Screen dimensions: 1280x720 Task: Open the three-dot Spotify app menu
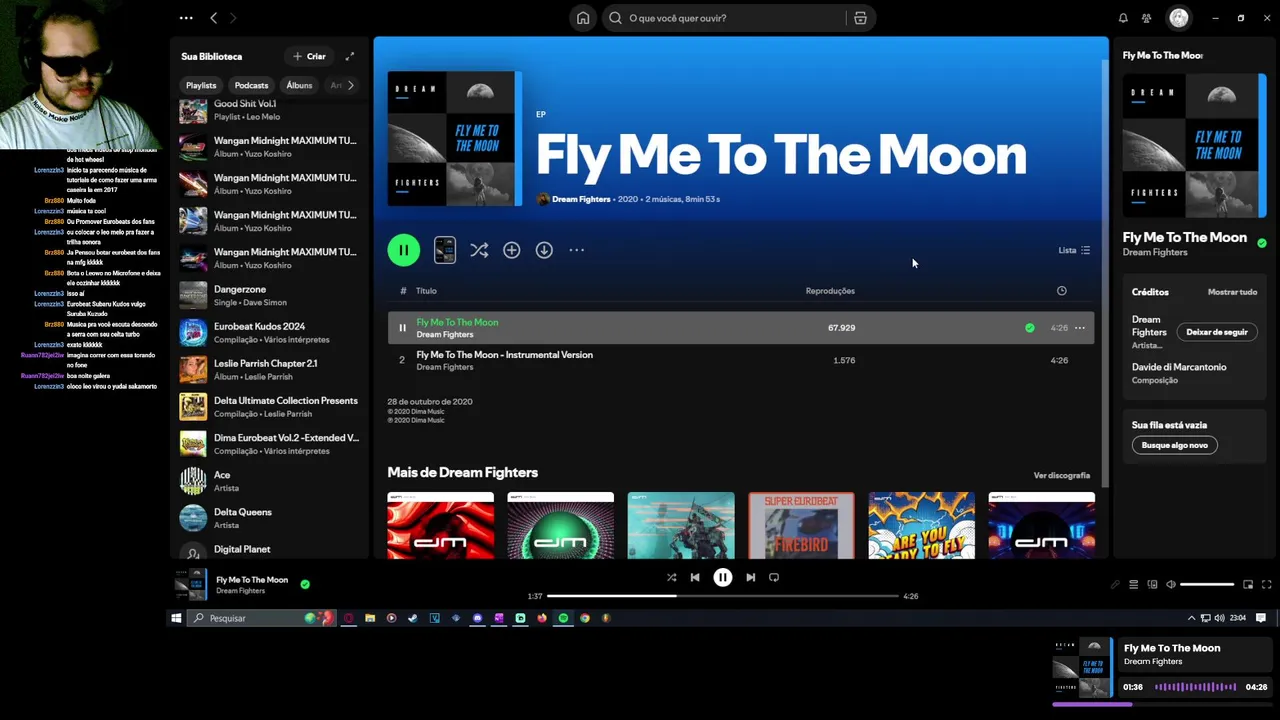click(x=186, y=18)
